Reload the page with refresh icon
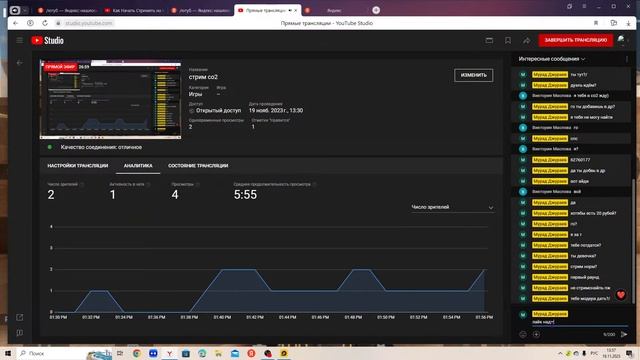The image size is (640, 360). pos(45,23)
